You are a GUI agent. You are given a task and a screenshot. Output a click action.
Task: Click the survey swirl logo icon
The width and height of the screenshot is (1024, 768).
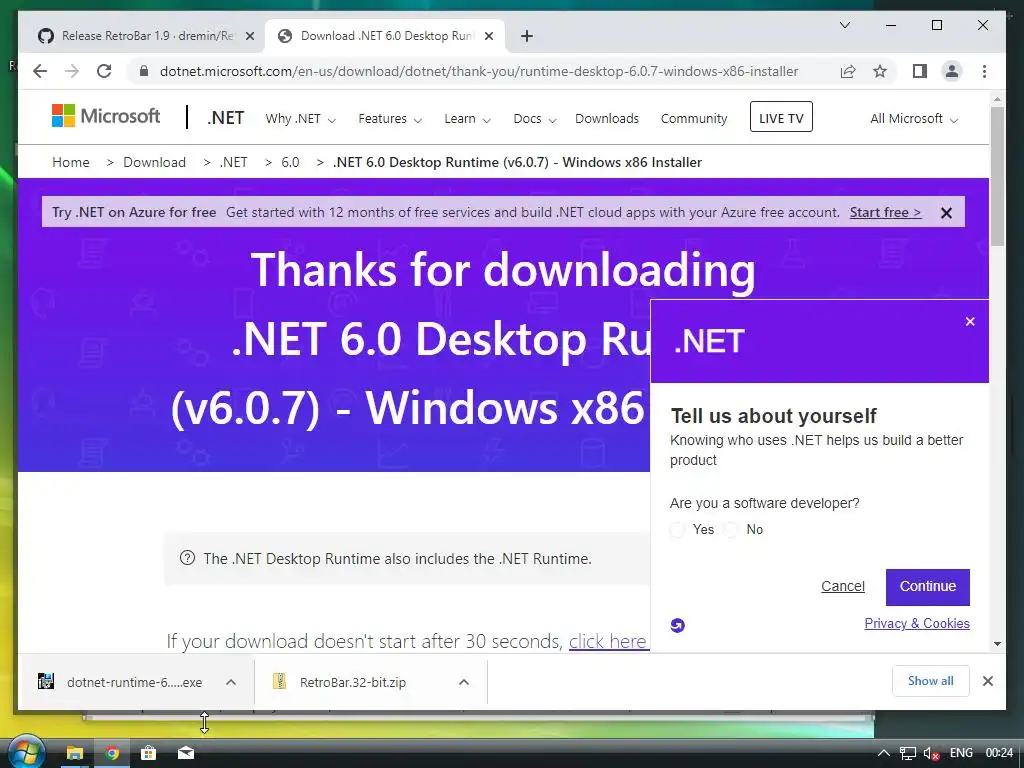678,626
